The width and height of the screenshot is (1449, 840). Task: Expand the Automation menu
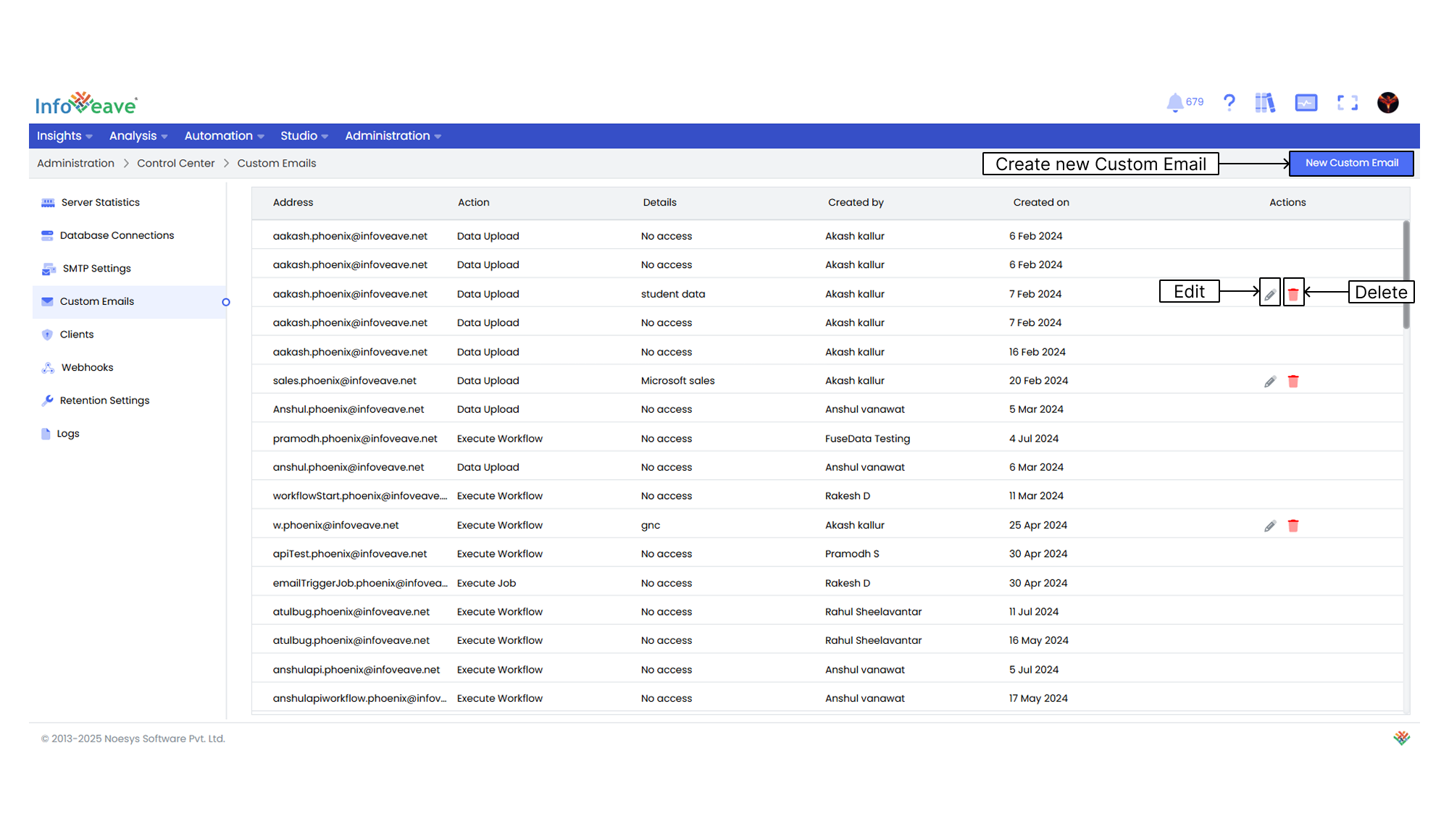click(x=224, y=136)
